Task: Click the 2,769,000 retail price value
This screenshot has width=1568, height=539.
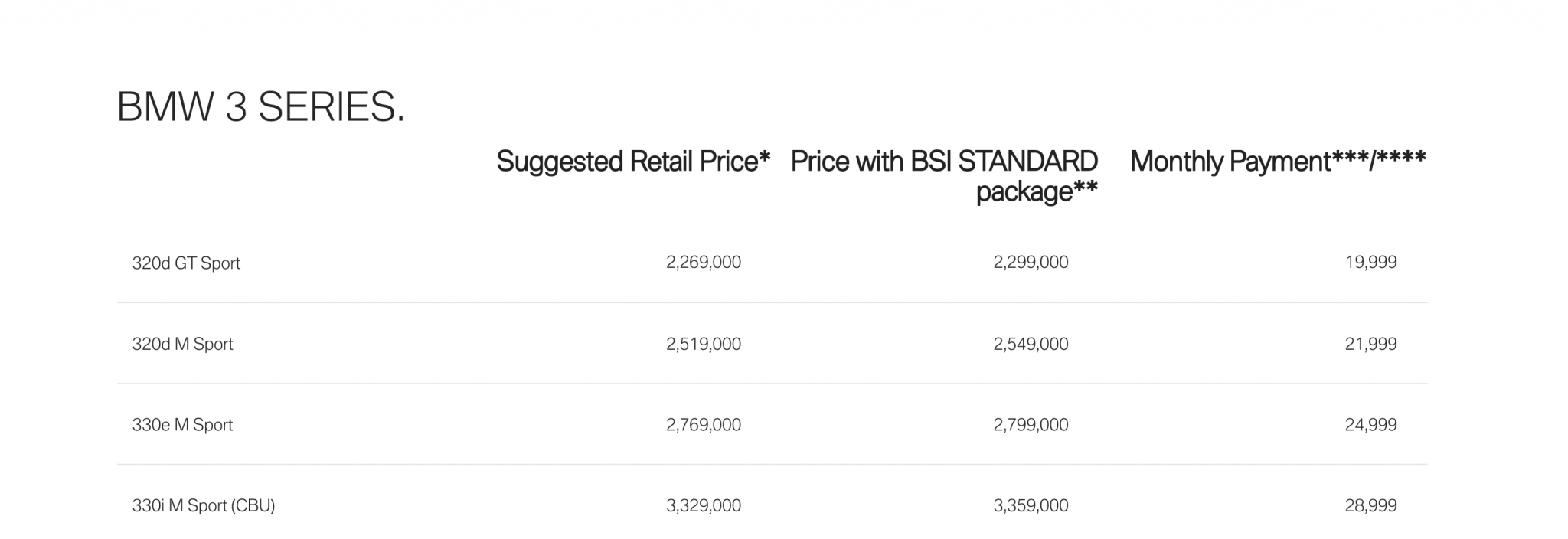Action: (x=703, y=425)
